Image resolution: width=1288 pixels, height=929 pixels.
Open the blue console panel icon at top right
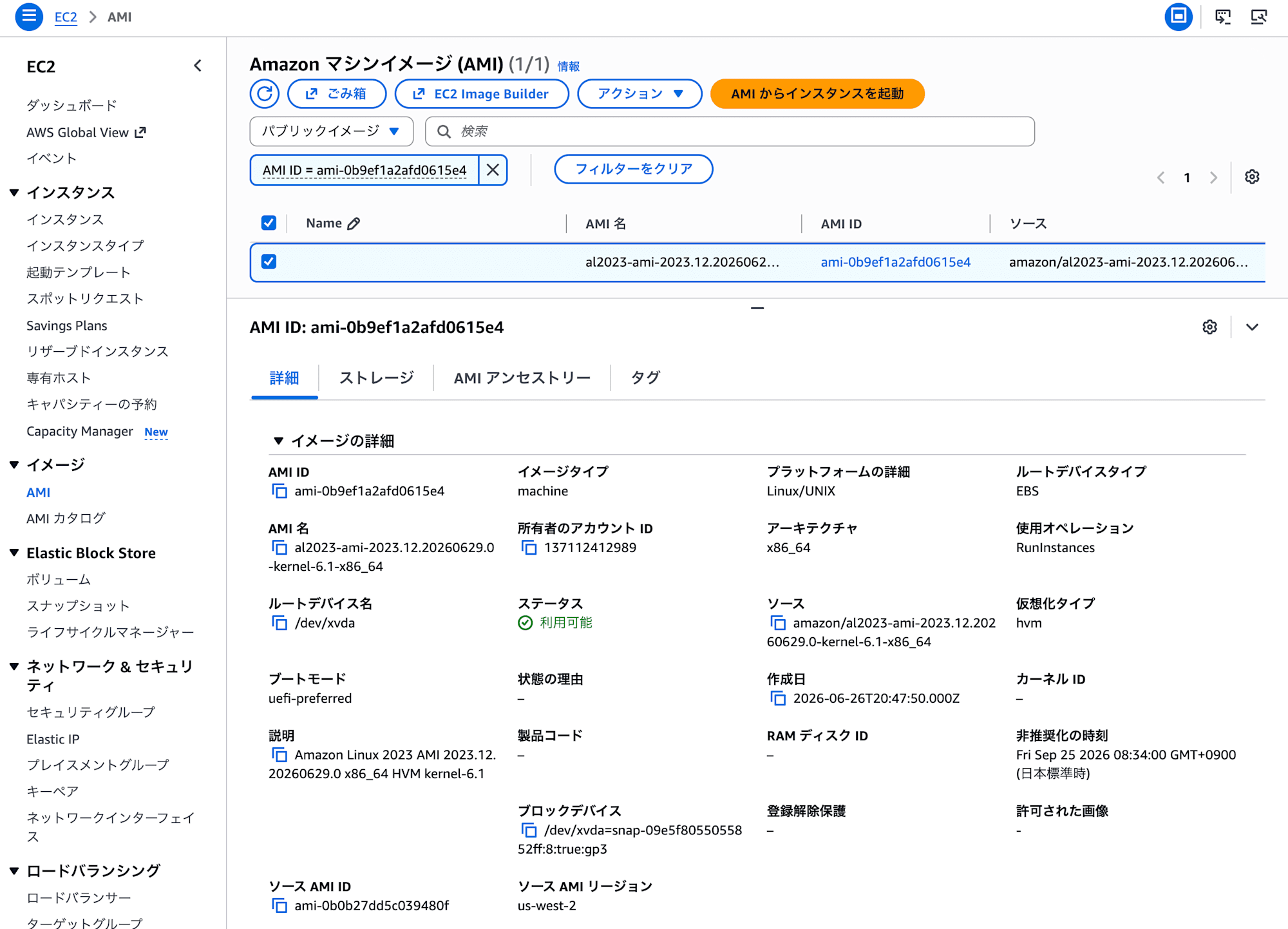(x=1179, y=17)
